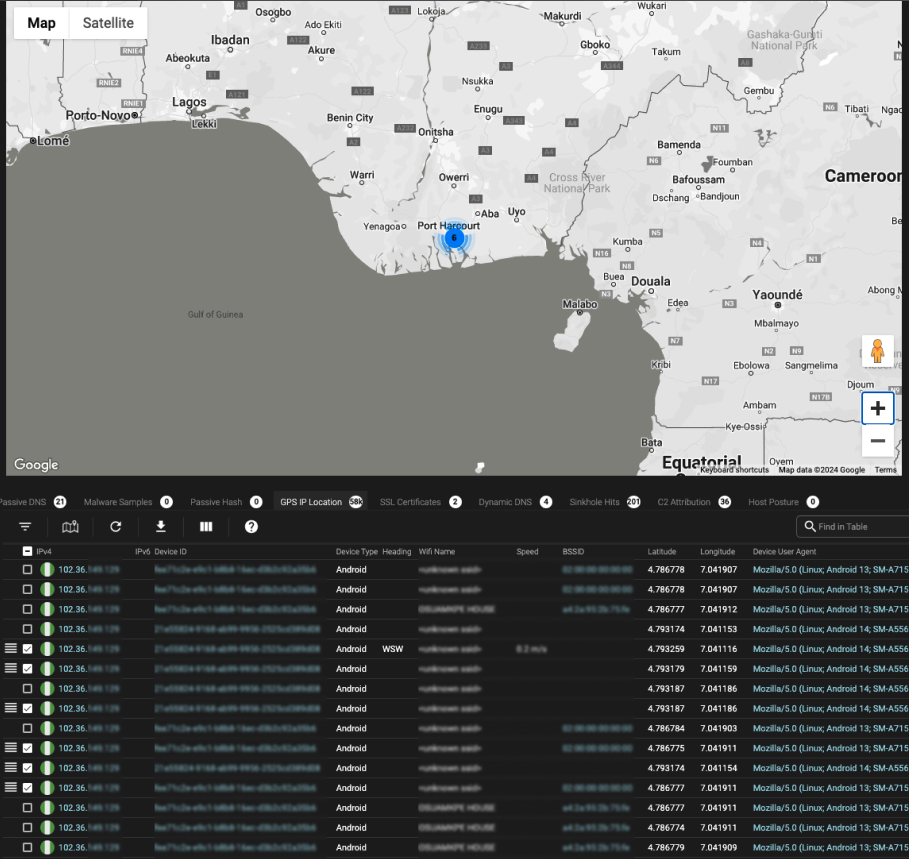
Task: Switch the map to Satellite view
Action: click(x=108, y=23)
